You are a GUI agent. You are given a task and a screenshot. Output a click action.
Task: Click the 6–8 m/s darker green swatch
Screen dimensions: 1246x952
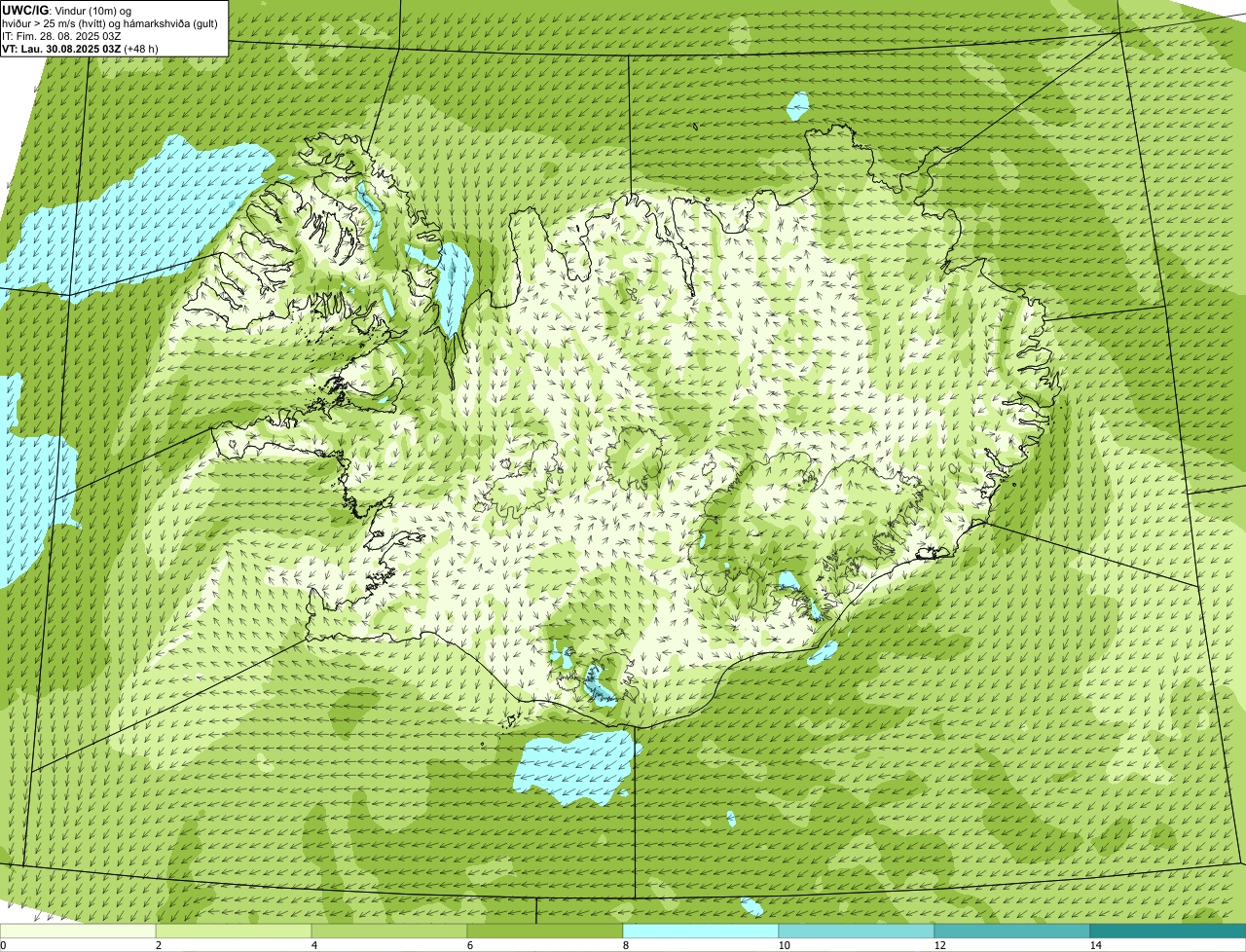point(545,931)
